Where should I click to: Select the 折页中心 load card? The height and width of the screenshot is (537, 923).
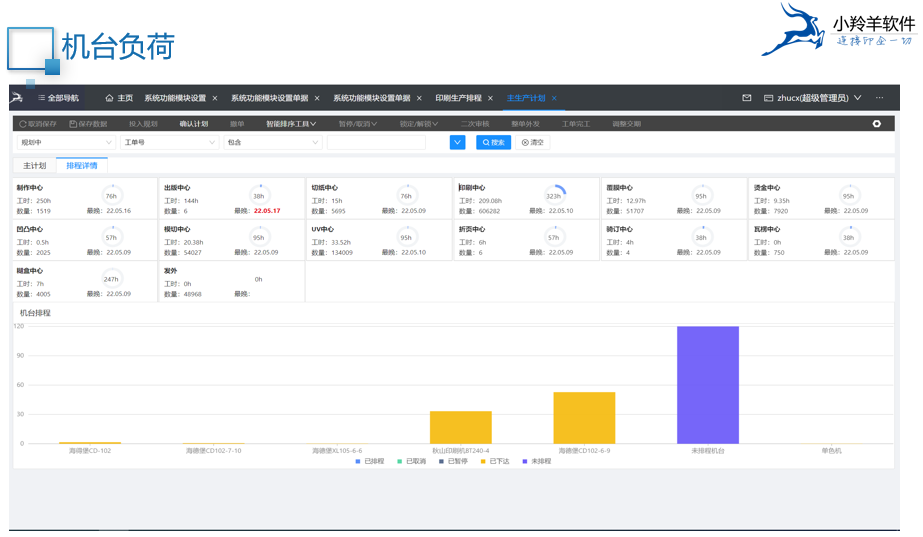tap(527, 240)
